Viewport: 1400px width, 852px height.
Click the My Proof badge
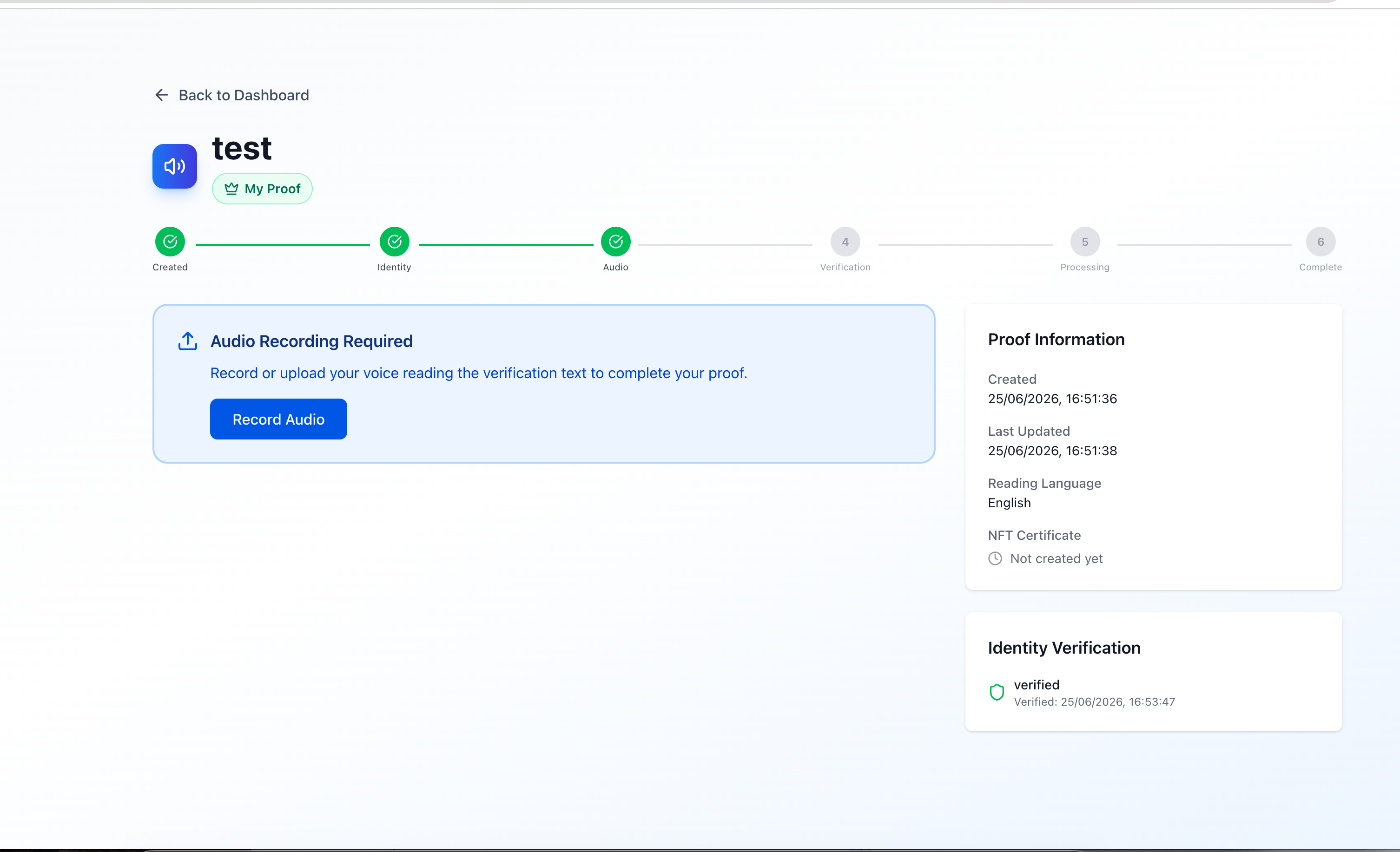(x=262, y=189)
